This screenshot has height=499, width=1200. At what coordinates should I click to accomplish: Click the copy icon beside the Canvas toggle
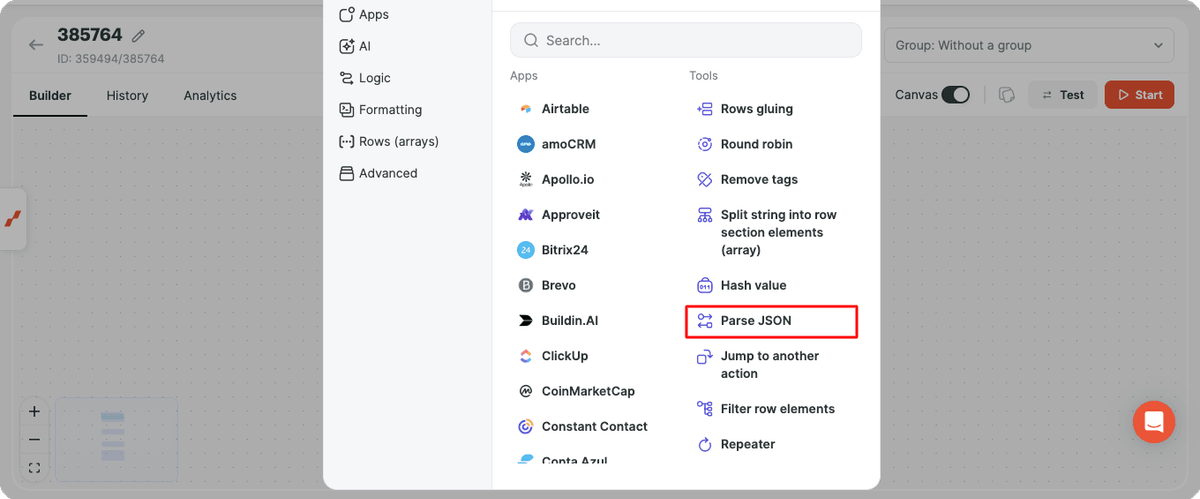coord(1007,95)
